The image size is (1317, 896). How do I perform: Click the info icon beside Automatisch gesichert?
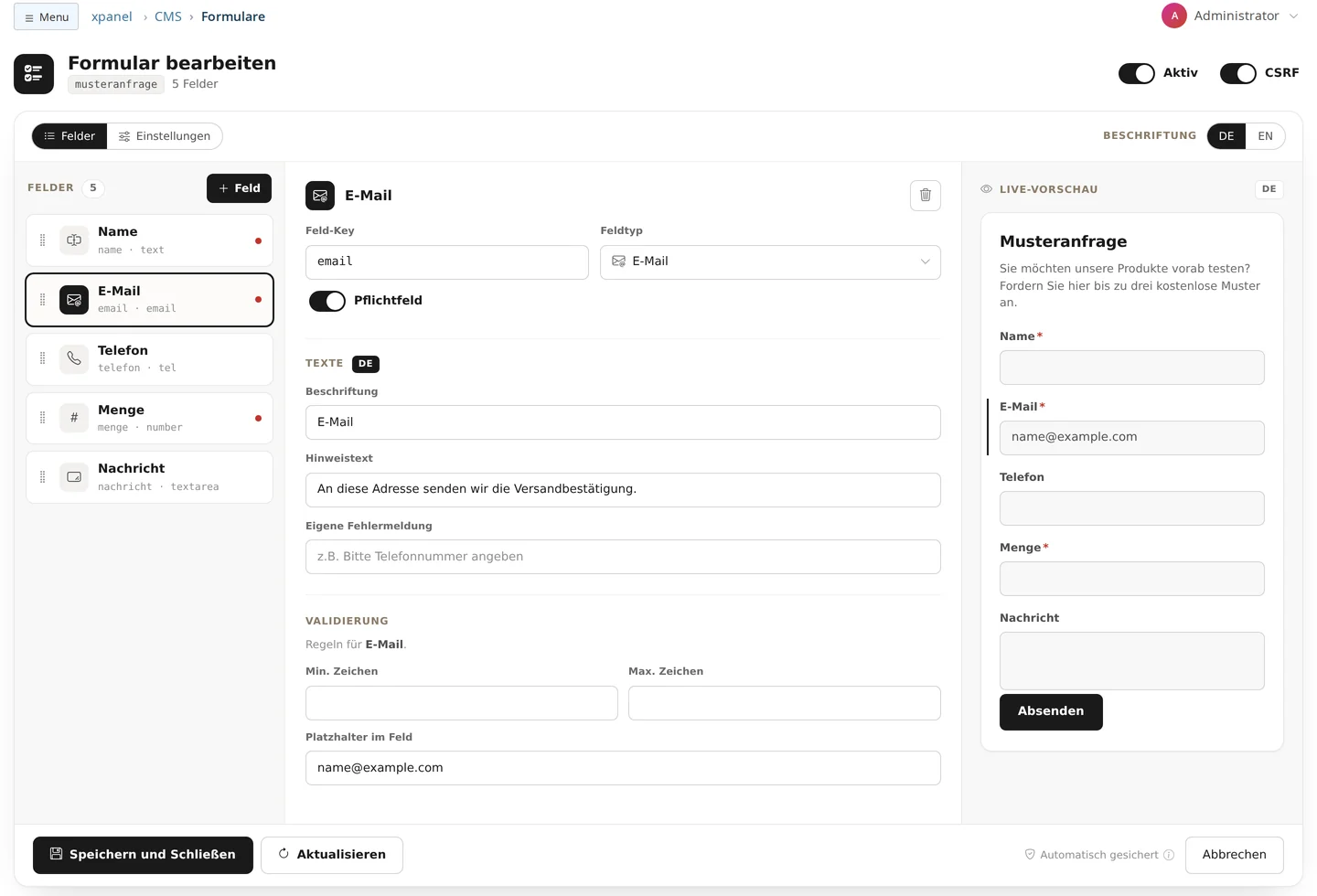(1169, 855)
